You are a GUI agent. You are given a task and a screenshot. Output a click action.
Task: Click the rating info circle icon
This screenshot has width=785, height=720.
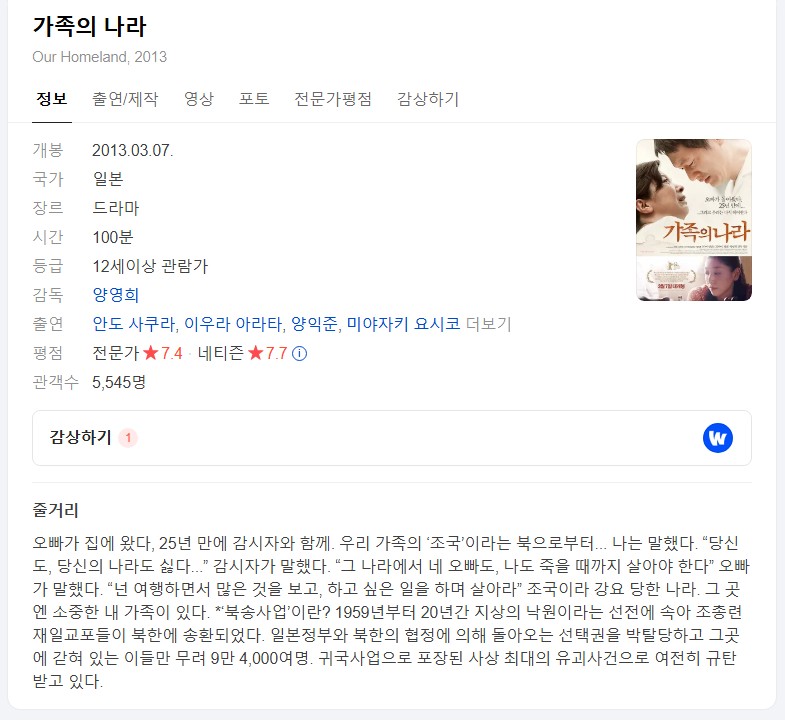(299, 353)
